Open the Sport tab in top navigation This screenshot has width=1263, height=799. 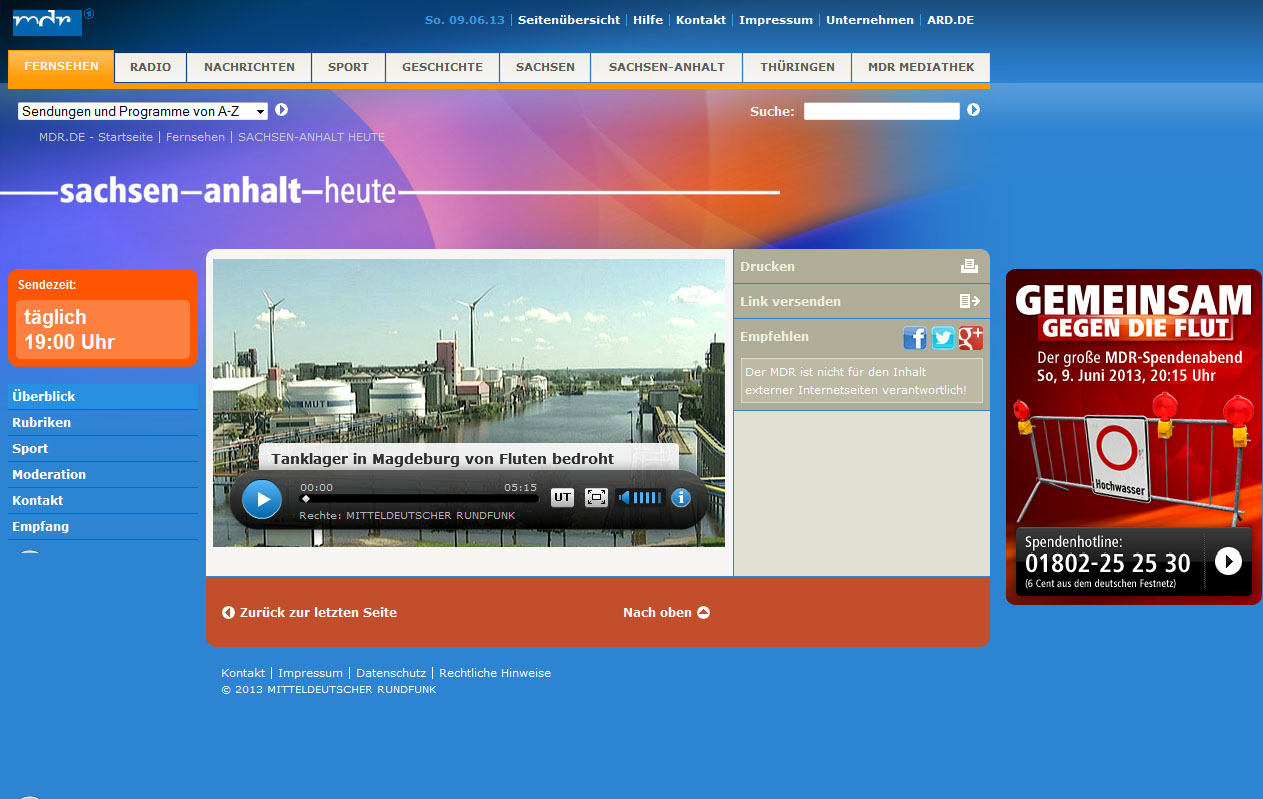(x=348, y=67)
